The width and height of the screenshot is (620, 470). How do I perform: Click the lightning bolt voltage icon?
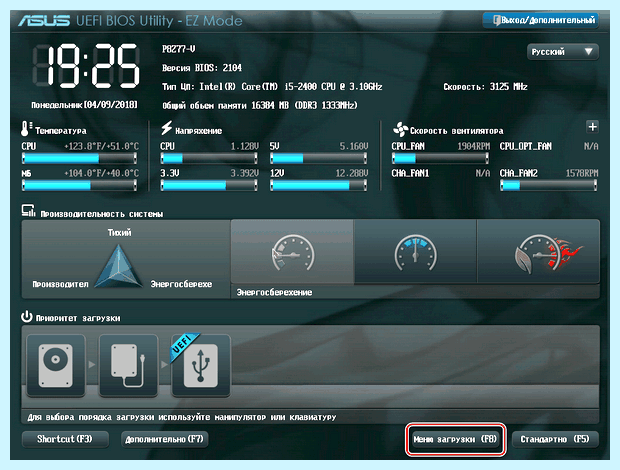166,128
